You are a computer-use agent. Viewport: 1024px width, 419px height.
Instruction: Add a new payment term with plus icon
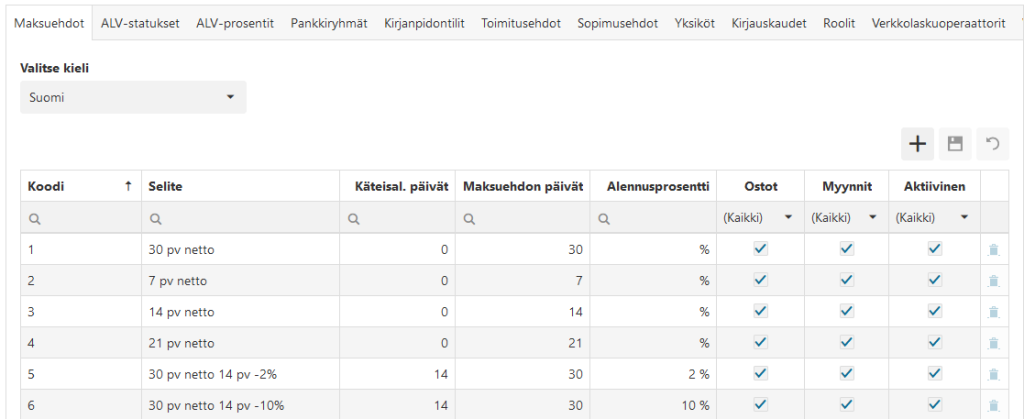pos(918,144)
